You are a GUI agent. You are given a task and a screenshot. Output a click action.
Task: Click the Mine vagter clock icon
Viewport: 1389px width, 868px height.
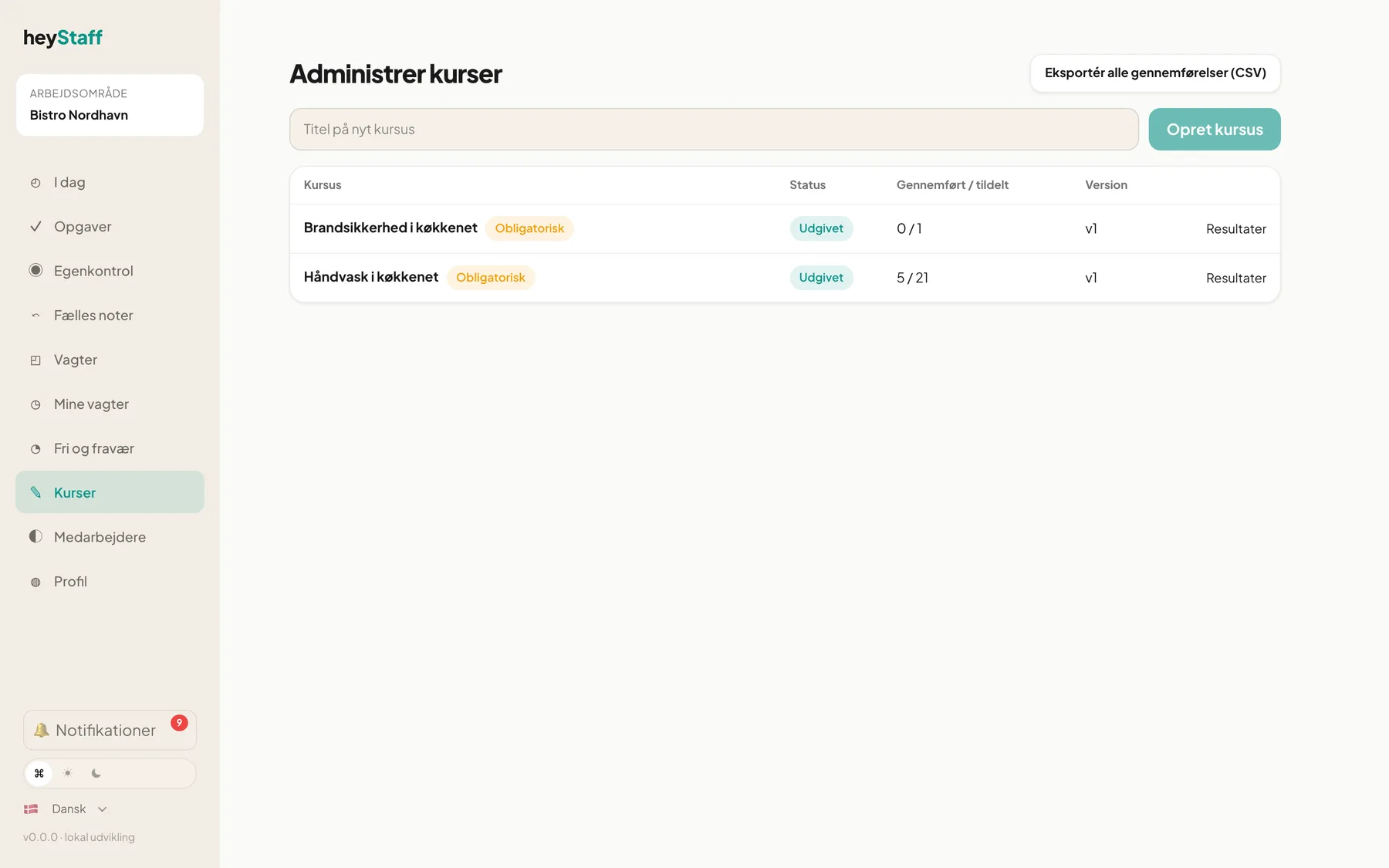click(35, 404)
